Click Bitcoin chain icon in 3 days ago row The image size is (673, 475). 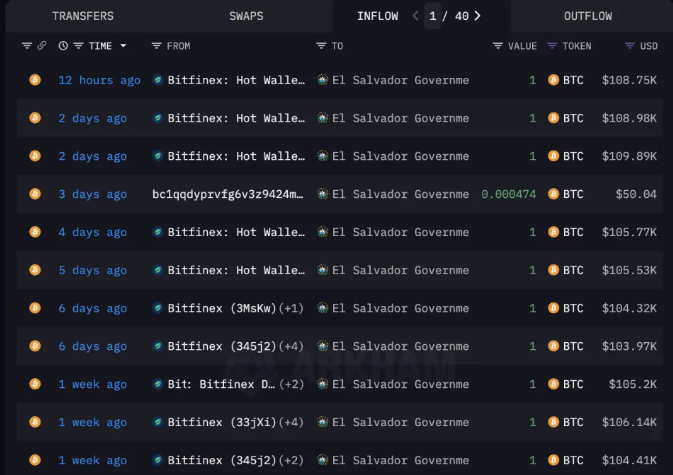point(35,194)
